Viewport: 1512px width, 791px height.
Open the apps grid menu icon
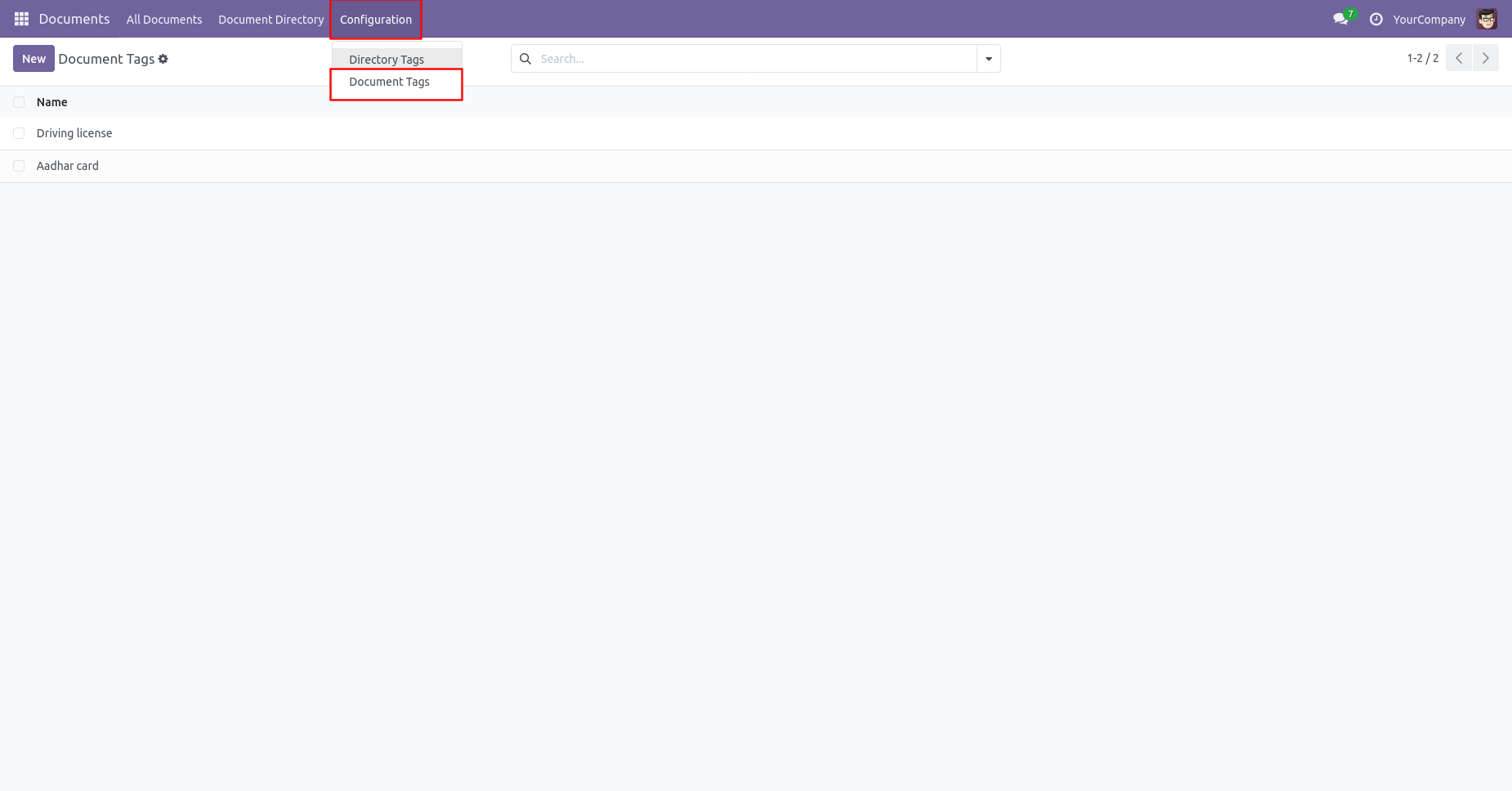click(x=21, y=19)
